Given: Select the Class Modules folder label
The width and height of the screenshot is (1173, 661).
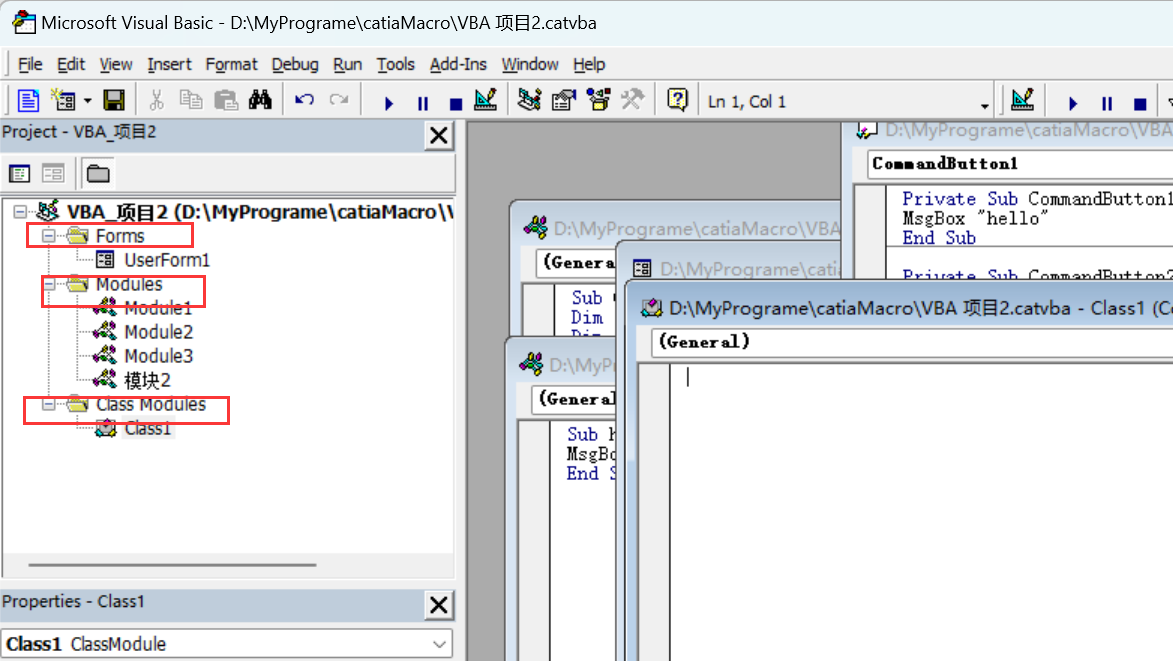Looking at the screenshot, I should pyautogui.click(x=150, y=404).
